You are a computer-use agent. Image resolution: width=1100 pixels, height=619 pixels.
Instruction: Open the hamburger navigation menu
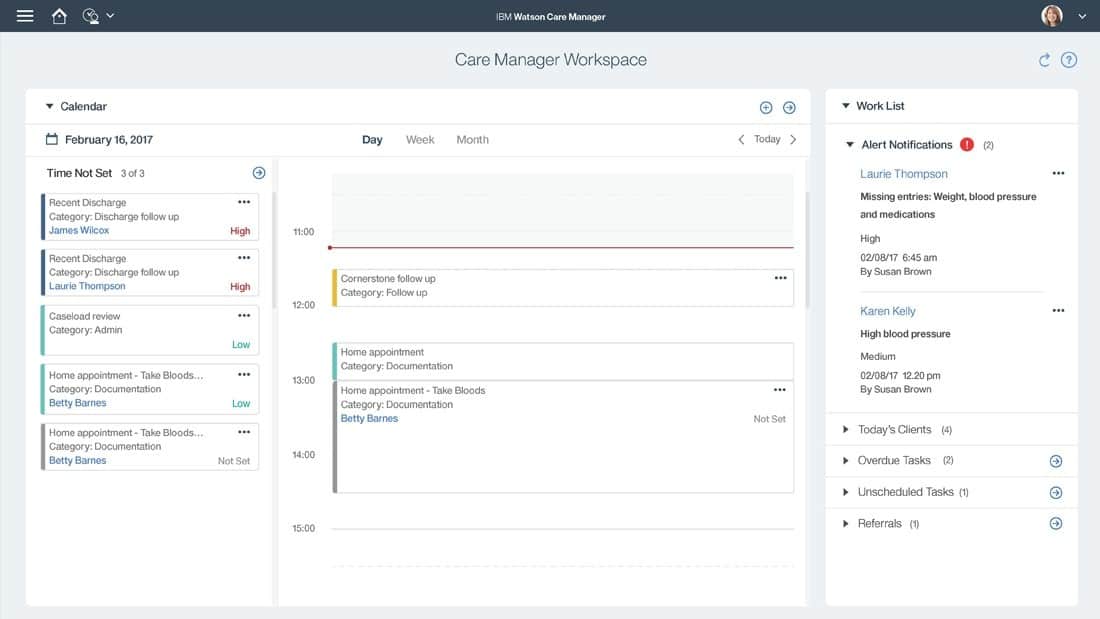(25, 15)
